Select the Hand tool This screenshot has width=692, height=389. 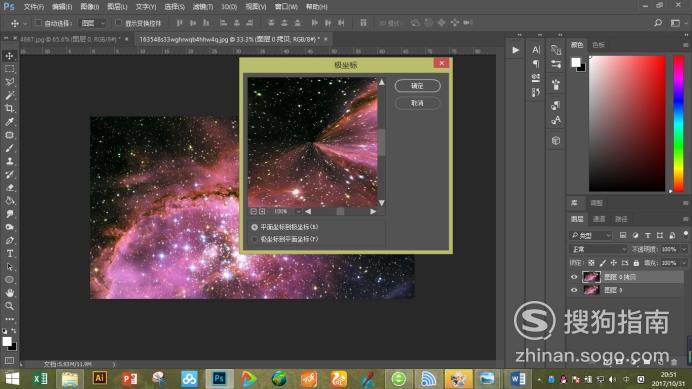9,293
